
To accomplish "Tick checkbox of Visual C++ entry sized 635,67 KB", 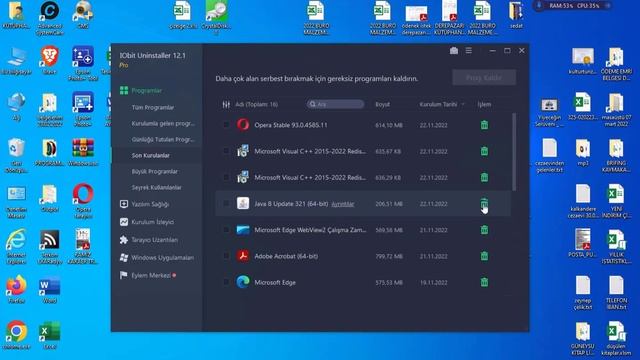I will [226, 151].
